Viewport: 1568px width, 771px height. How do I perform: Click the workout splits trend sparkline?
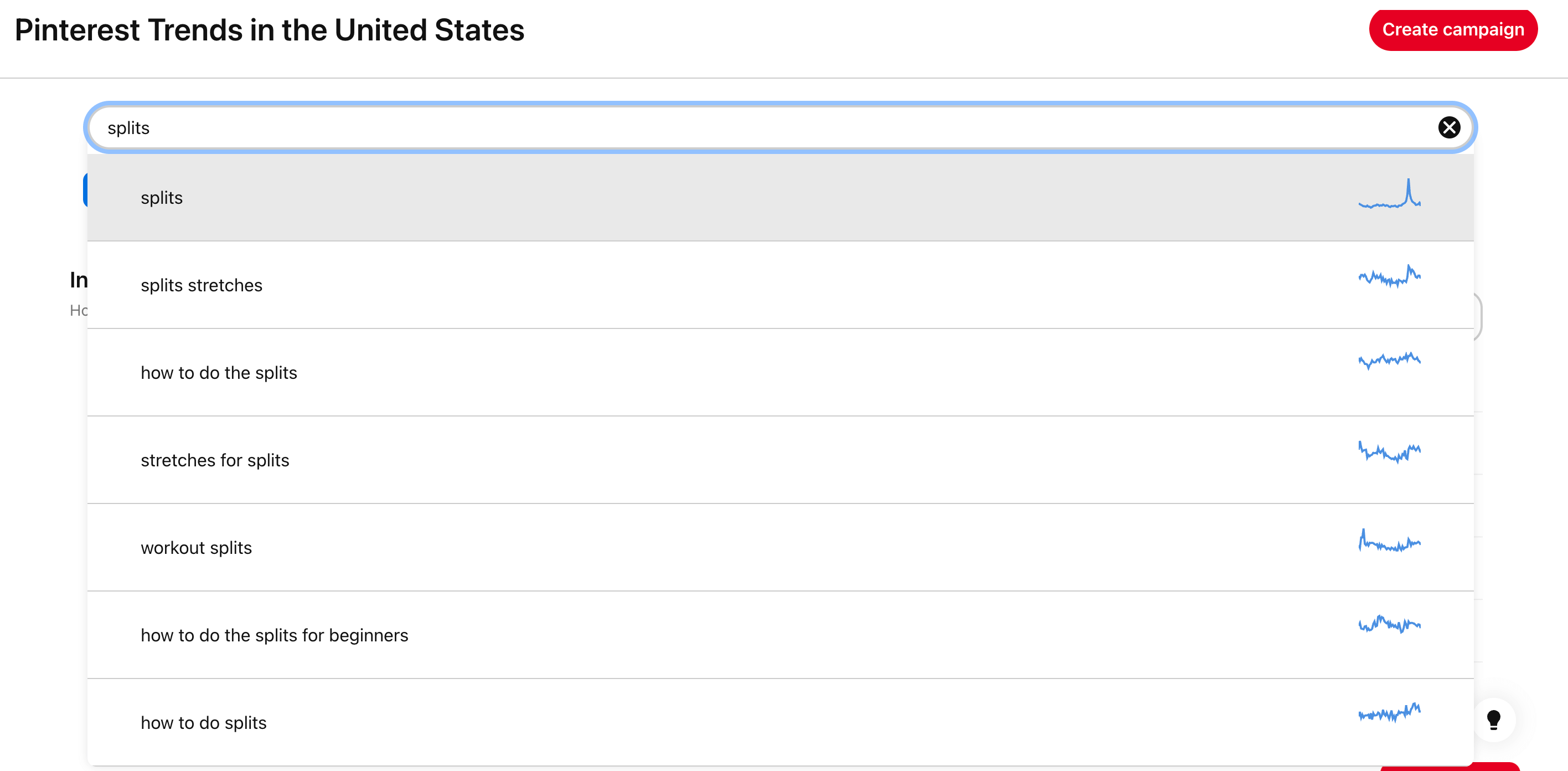point(1389,540)
